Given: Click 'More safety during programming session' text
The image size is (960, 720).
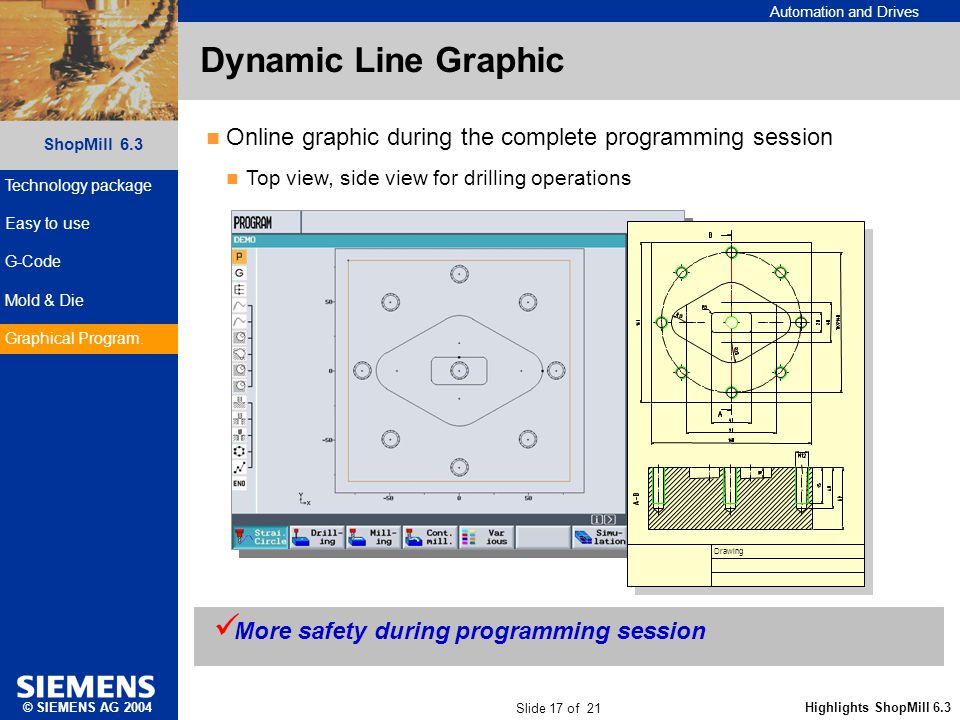Looking at the screenshot, I should (x=470, y=631).
